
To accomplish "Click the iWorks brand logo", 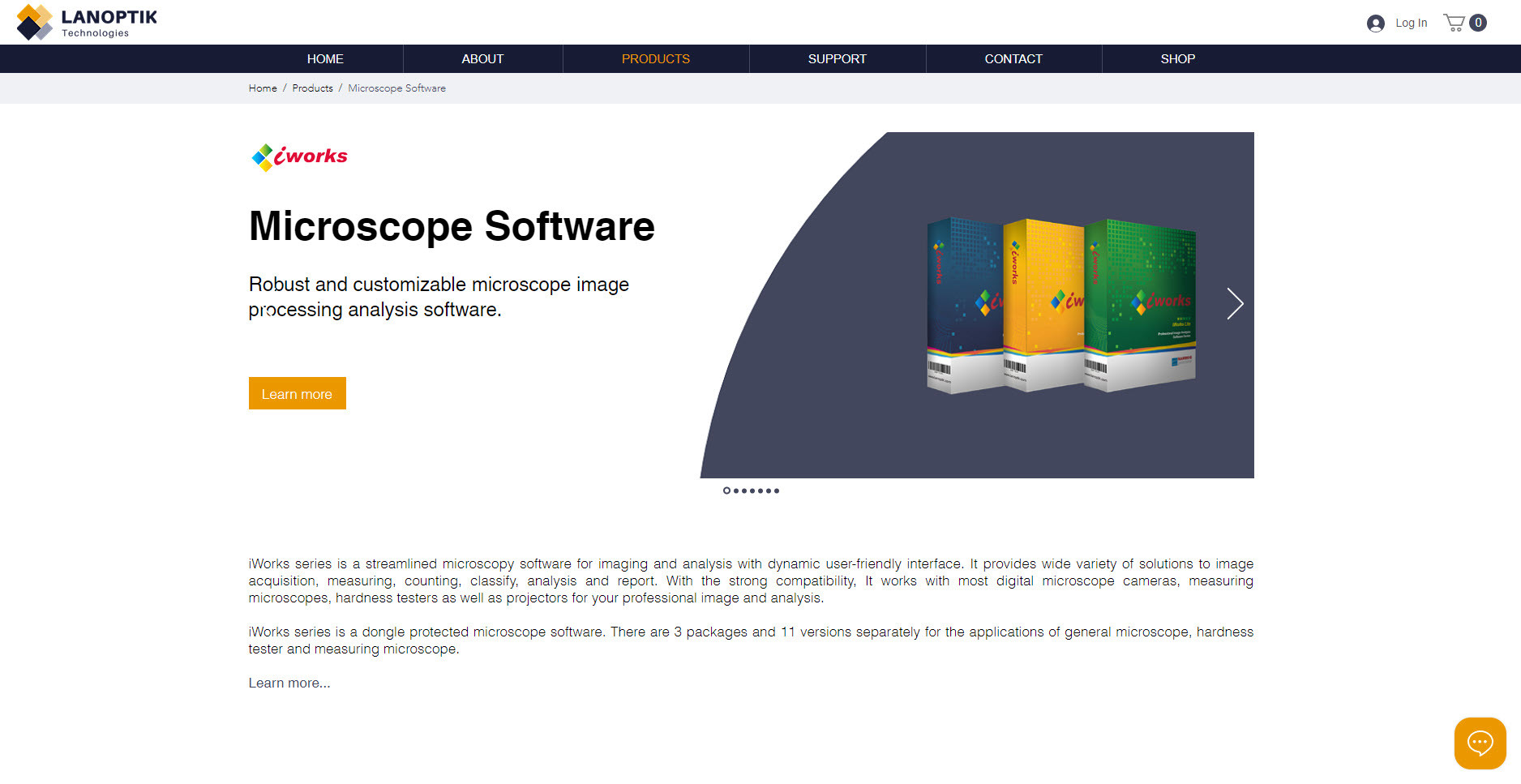I will (298, 156).
